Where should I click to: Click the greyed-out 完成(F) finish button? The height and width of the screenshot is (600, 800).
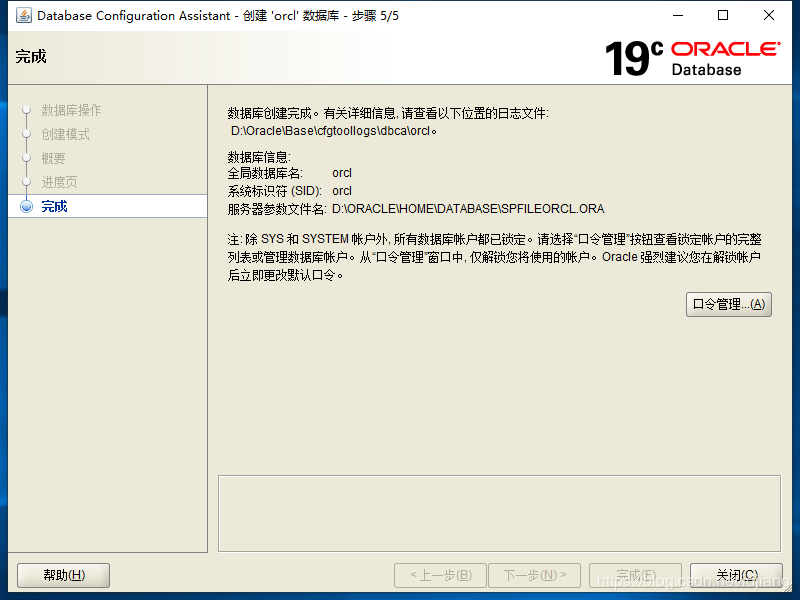tap(635, 576)
